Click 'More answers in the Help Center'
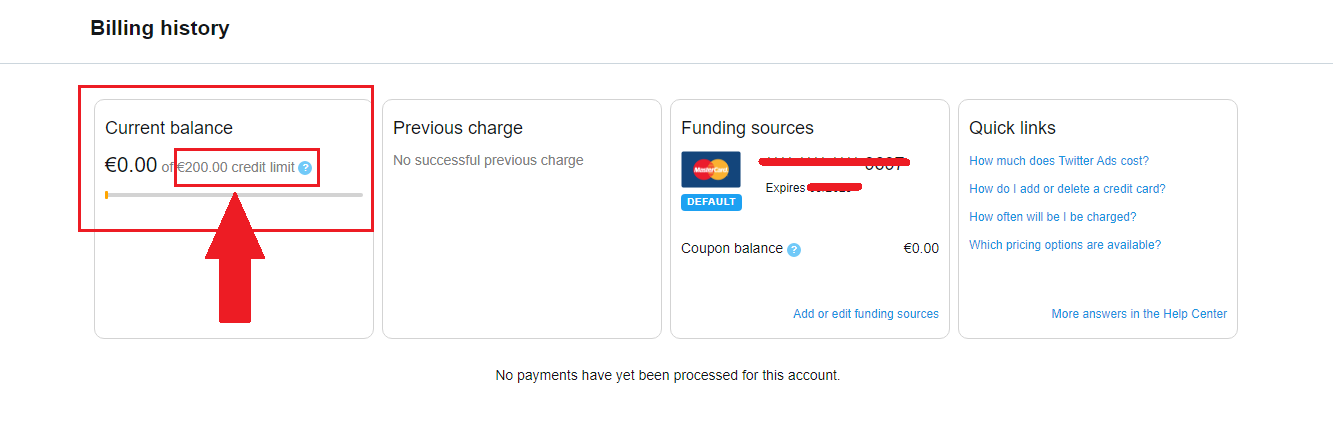The width and height of the screenshot is (1333, 425). [x=1139, y=314]
